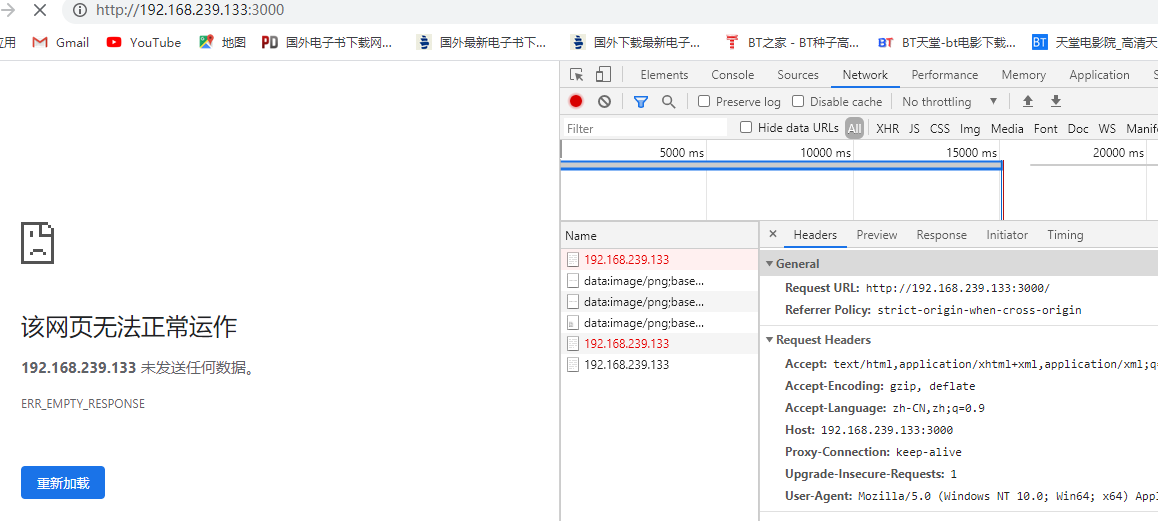
Task: Click the network overview timeline bar
Action: [781, 166]
